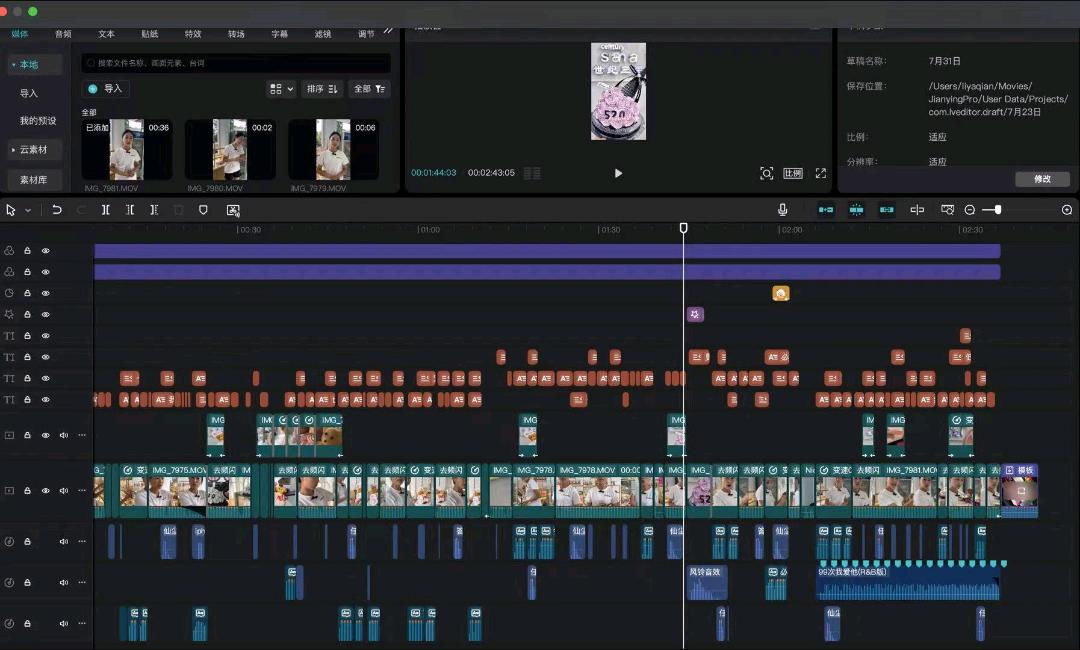The width and height of the screenshot is (1080, 650).
Task: Enter fullscreen preview mode
Action: point(820,173)
